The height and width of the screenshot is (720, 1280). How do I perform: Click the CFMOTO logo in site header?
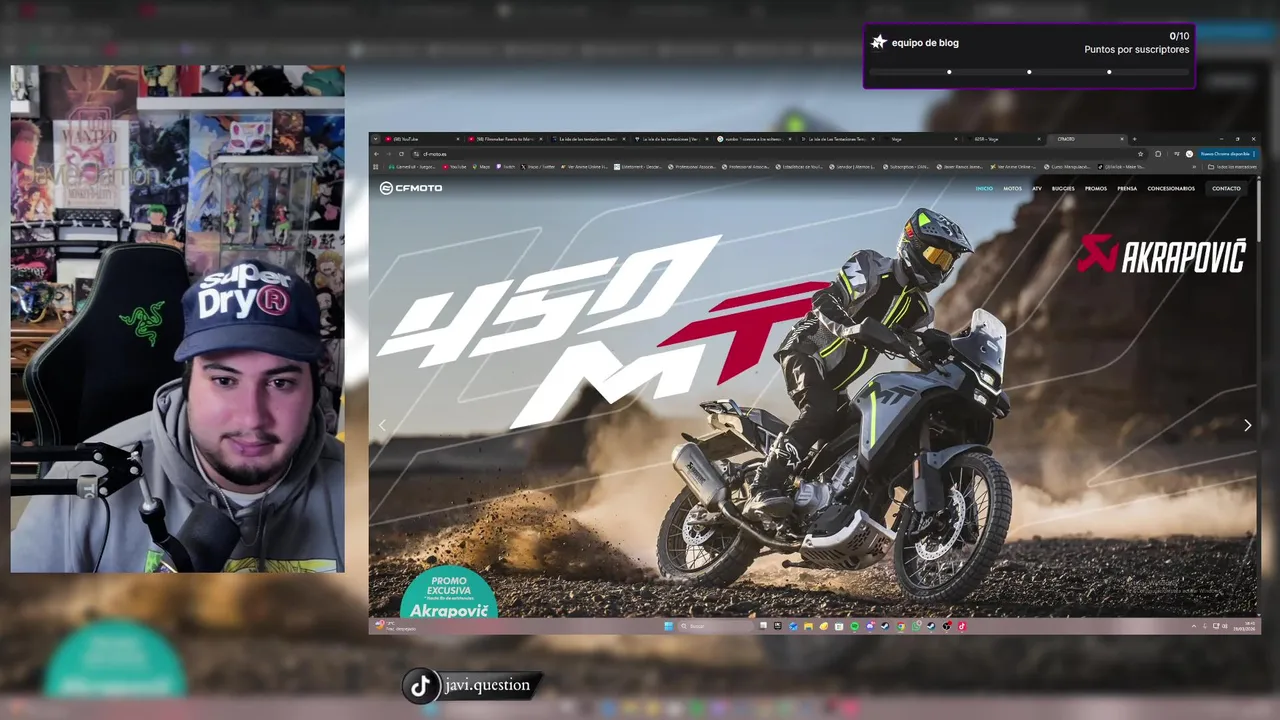pyautogui.click(x=410, y=188)
